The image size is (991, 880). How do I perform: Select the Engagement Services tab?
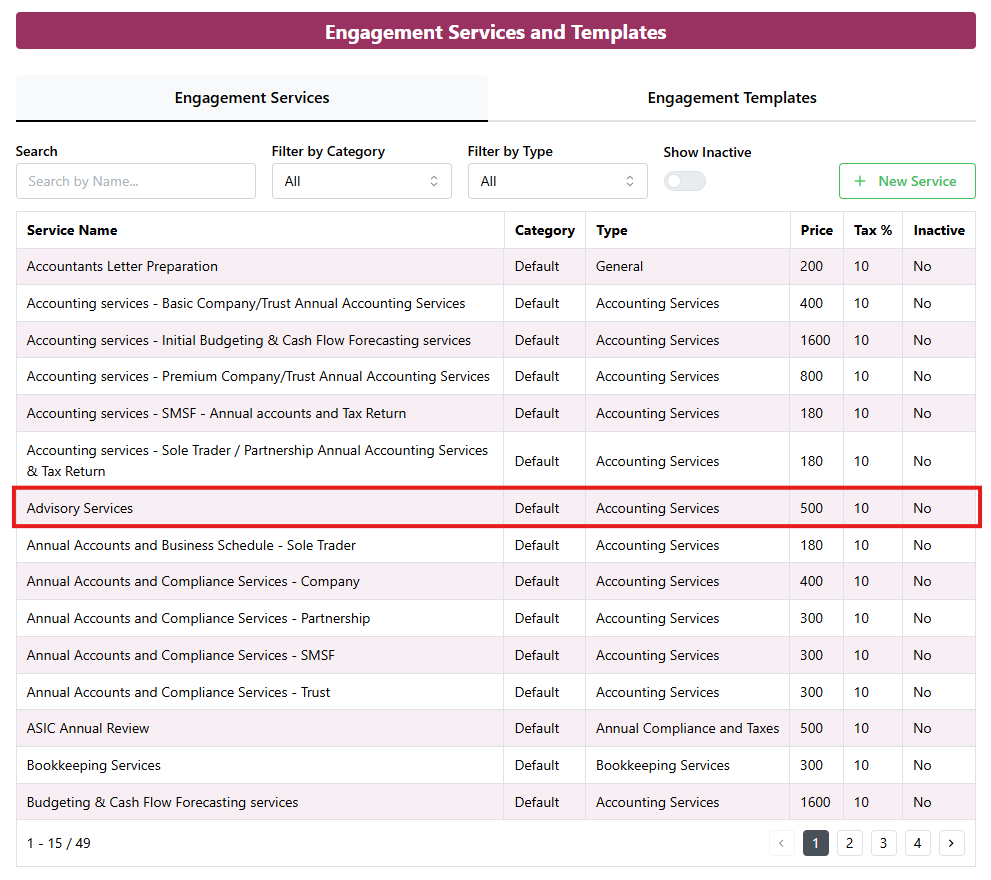252,98
